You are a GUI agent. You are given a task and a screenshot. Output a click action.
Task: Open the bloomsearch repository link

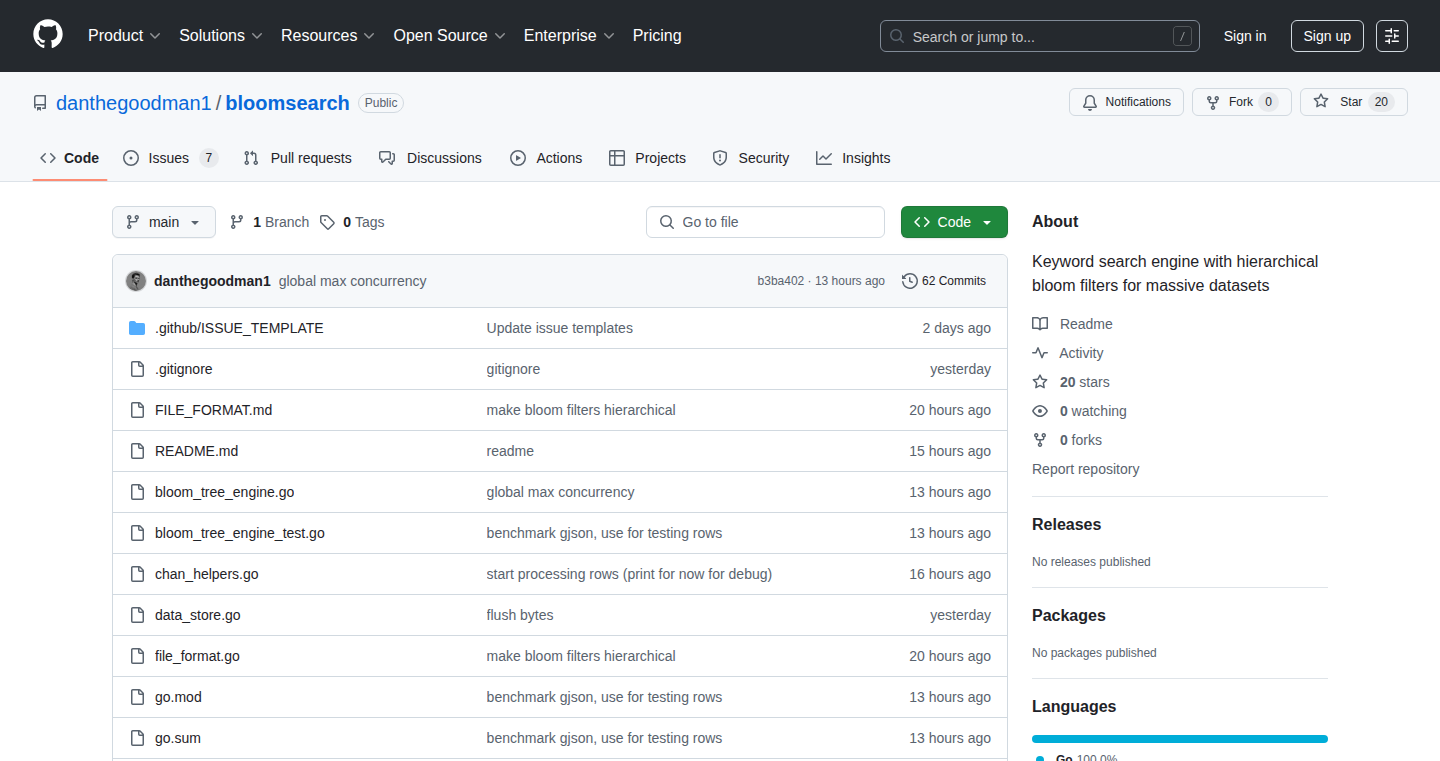click(x=288, y=103)
